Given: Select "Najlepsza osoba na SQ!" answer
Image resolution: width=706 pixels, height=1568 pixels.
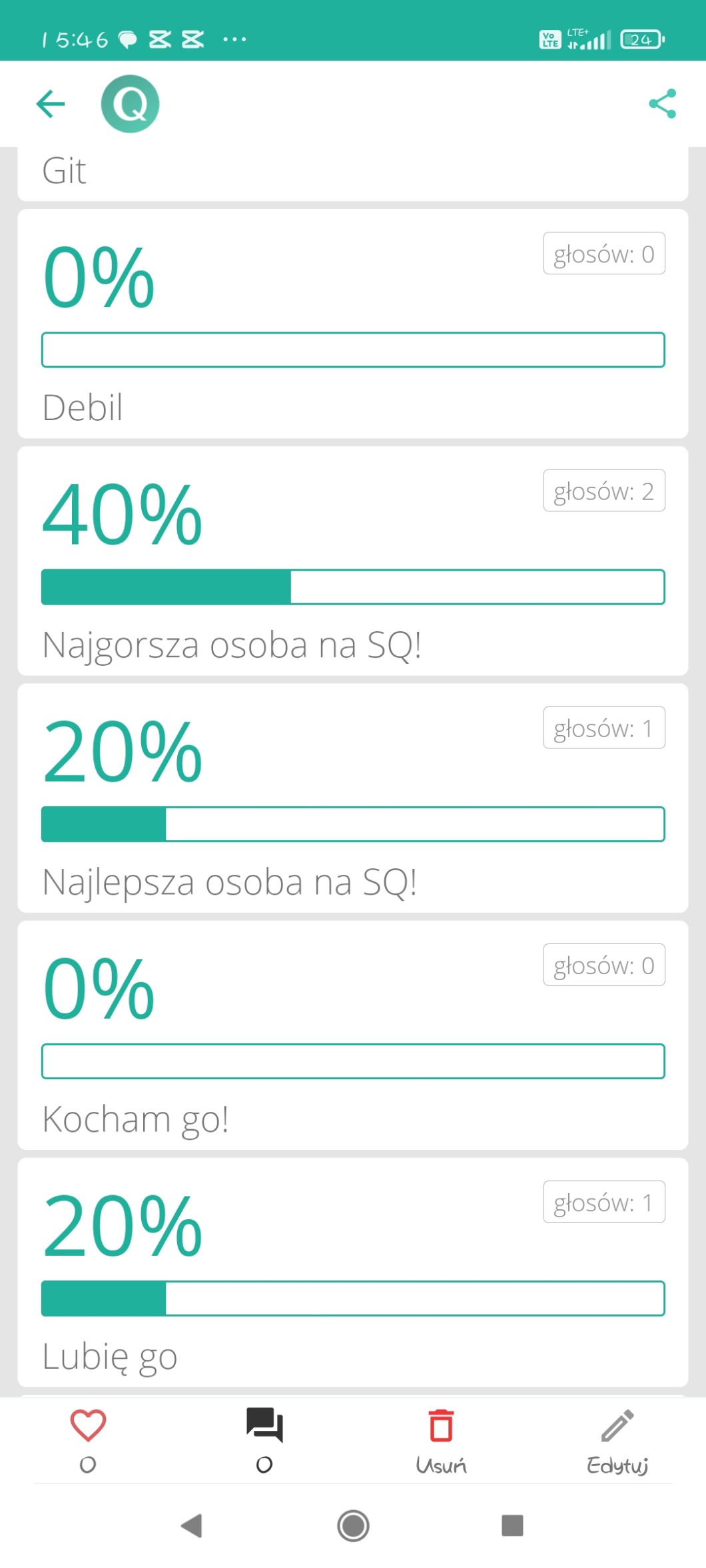Looking at the screenshot, I should click(230, 882).
